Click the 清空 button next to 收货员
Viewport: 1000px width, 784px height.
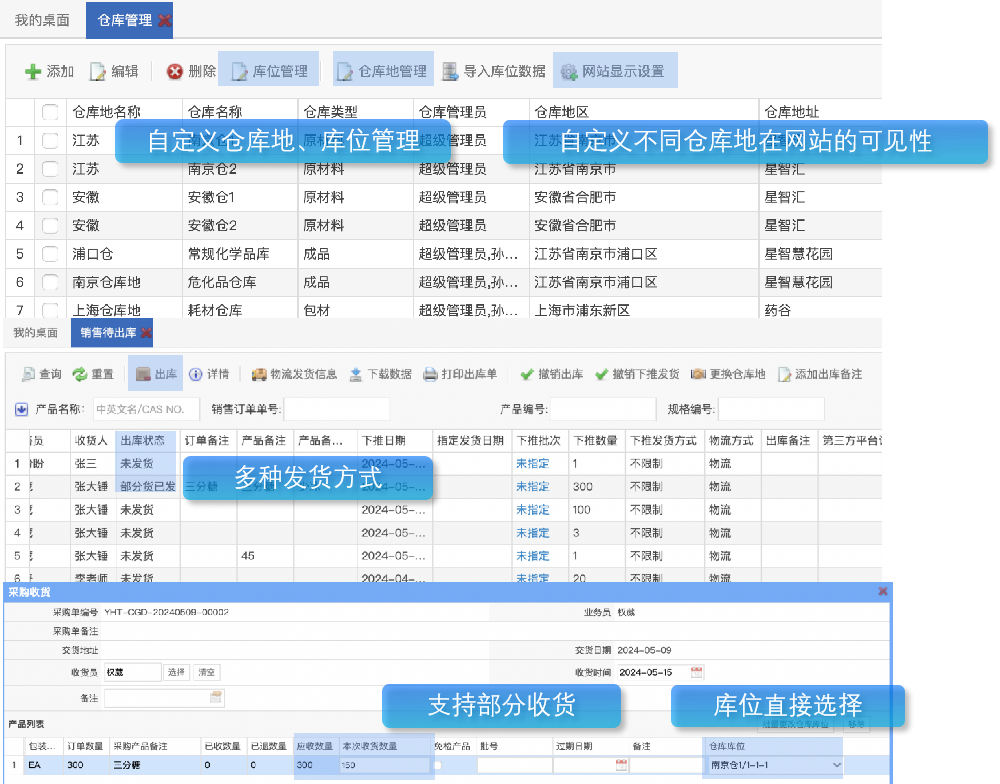click(207, 672)
